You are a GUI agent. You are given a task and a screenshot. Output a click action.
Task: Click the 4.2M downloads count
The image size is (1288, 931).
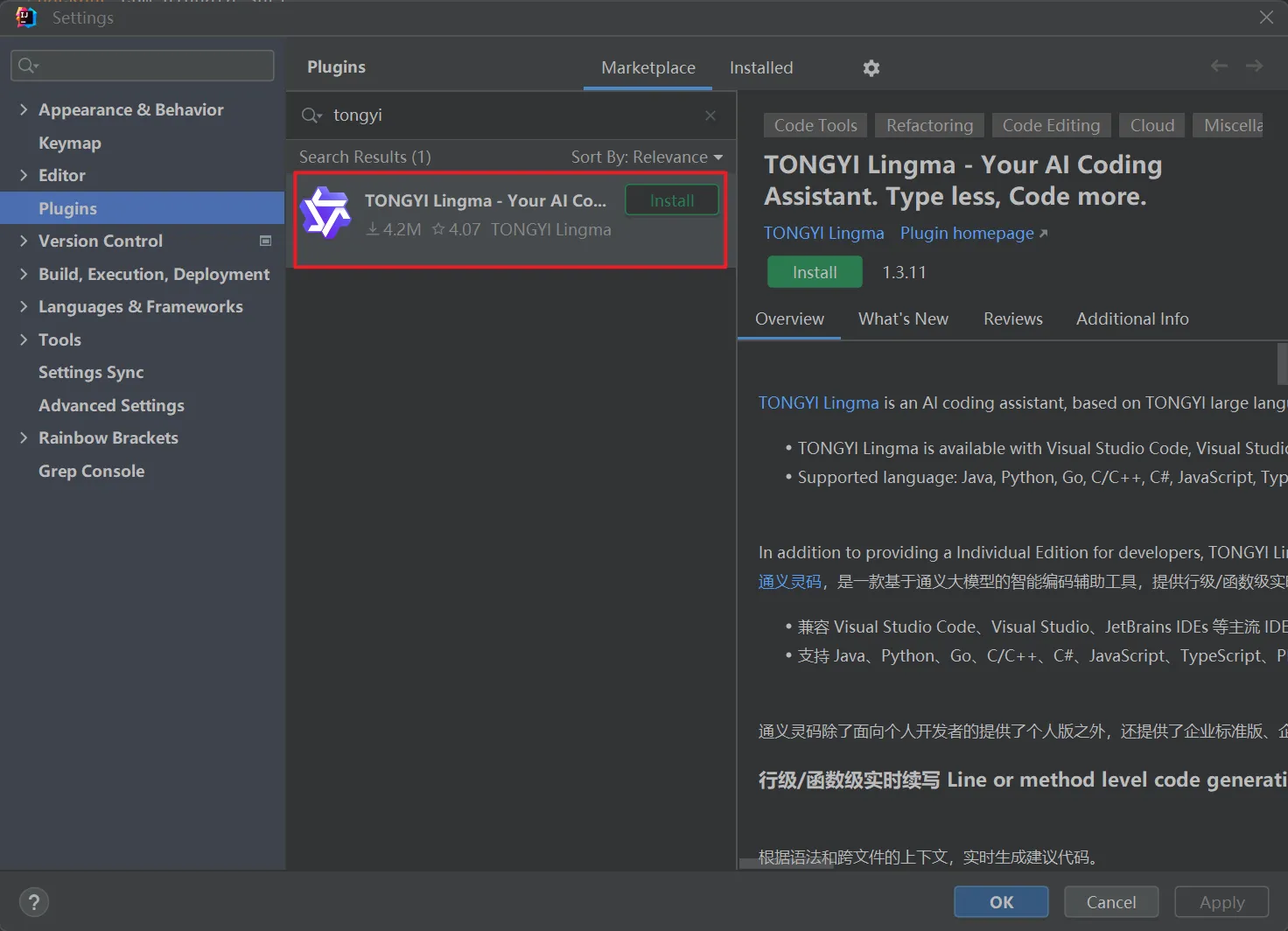click(x=394, y=229)
